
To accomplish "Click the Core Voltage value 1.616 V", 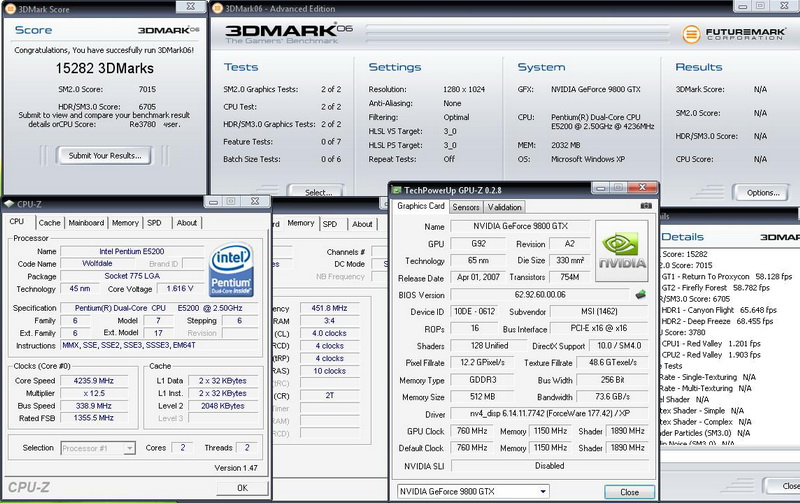I will (180, 289).
